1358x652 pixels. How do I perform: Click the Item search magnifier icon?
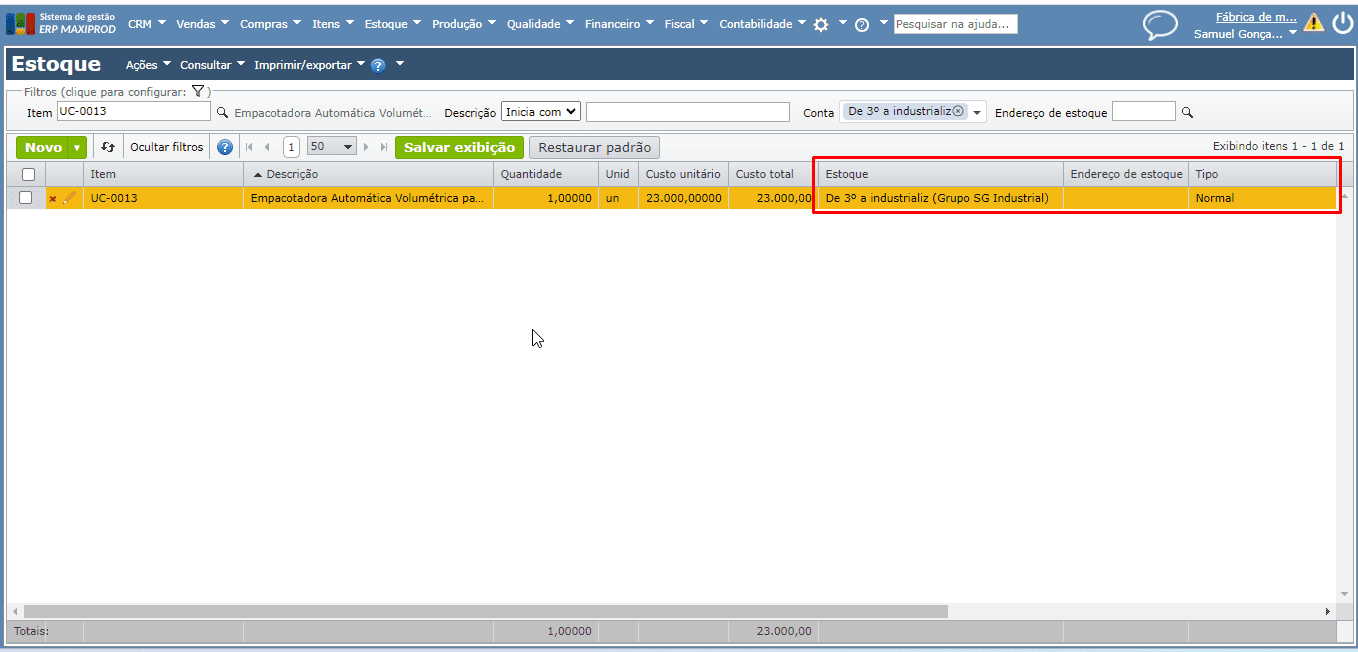[x=222, y=112]
